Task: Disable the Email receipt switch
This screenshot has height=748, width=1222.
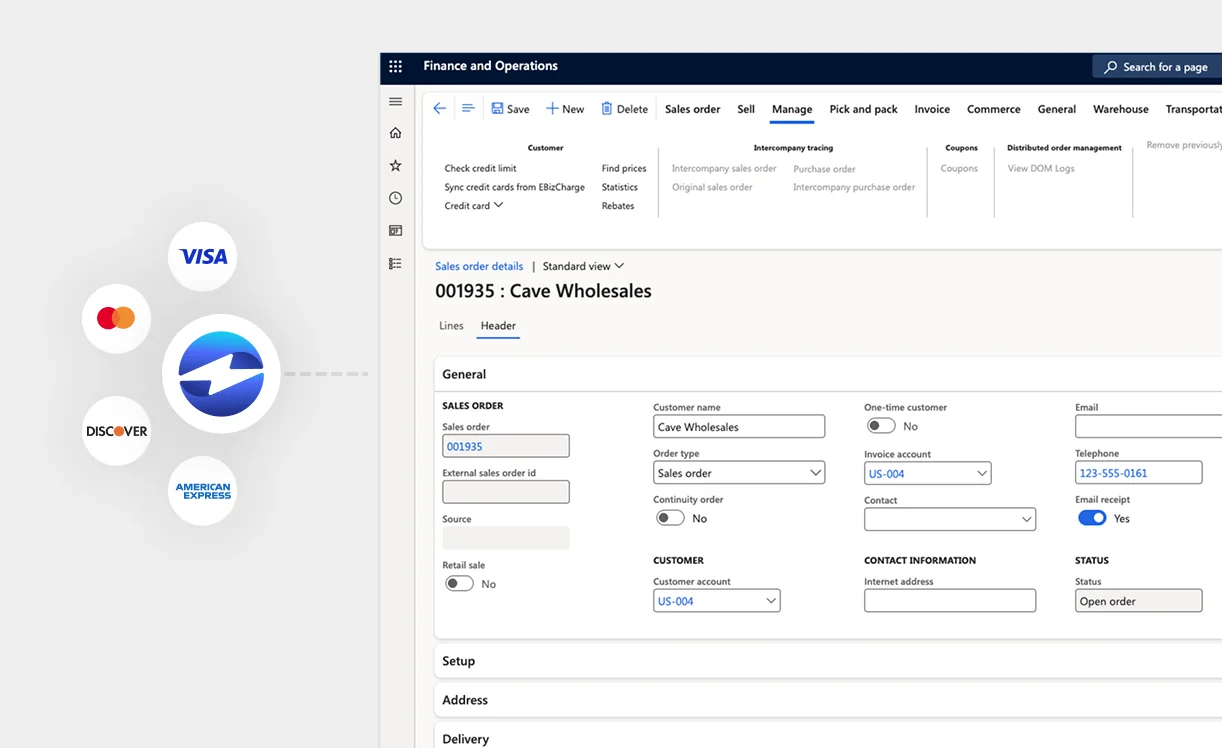Action: tap(1092, 518)
